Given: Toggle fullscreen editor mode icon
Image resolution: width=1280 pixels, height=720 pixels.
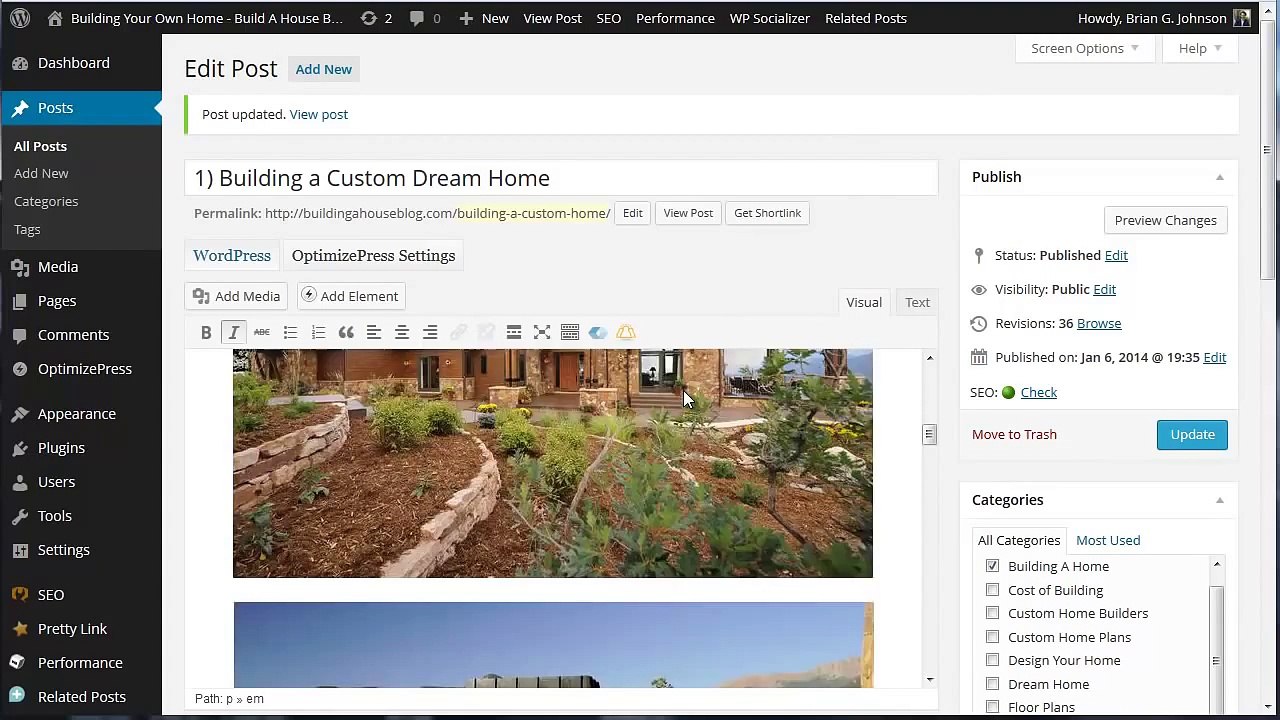Looking at the screenshot, I should point(542,332).
